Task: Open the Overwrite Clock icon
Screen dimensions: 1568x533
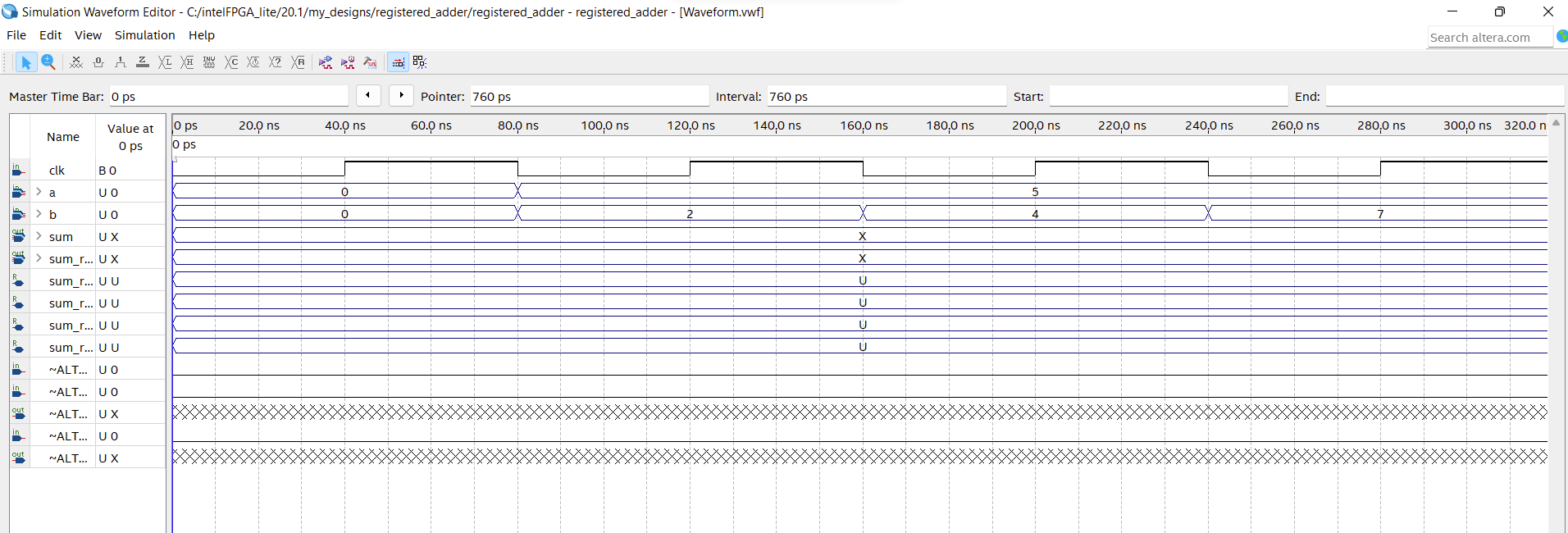Action: [x=253, y=62]
